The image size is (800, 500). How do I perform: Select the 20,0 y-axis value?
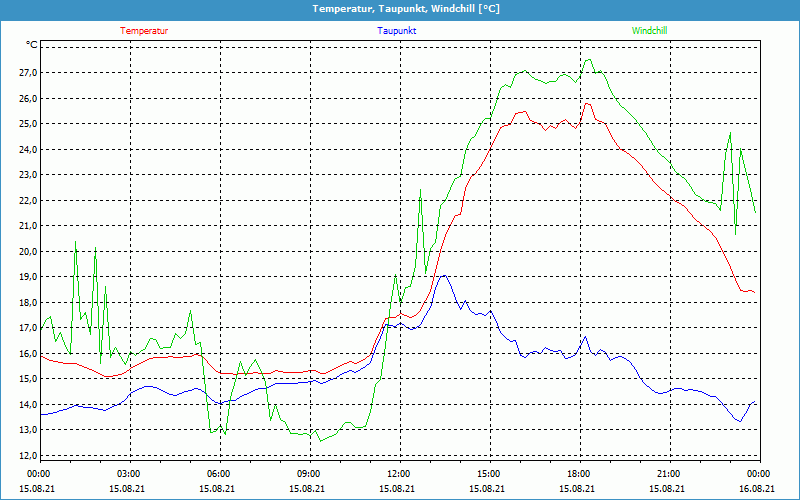26,251
